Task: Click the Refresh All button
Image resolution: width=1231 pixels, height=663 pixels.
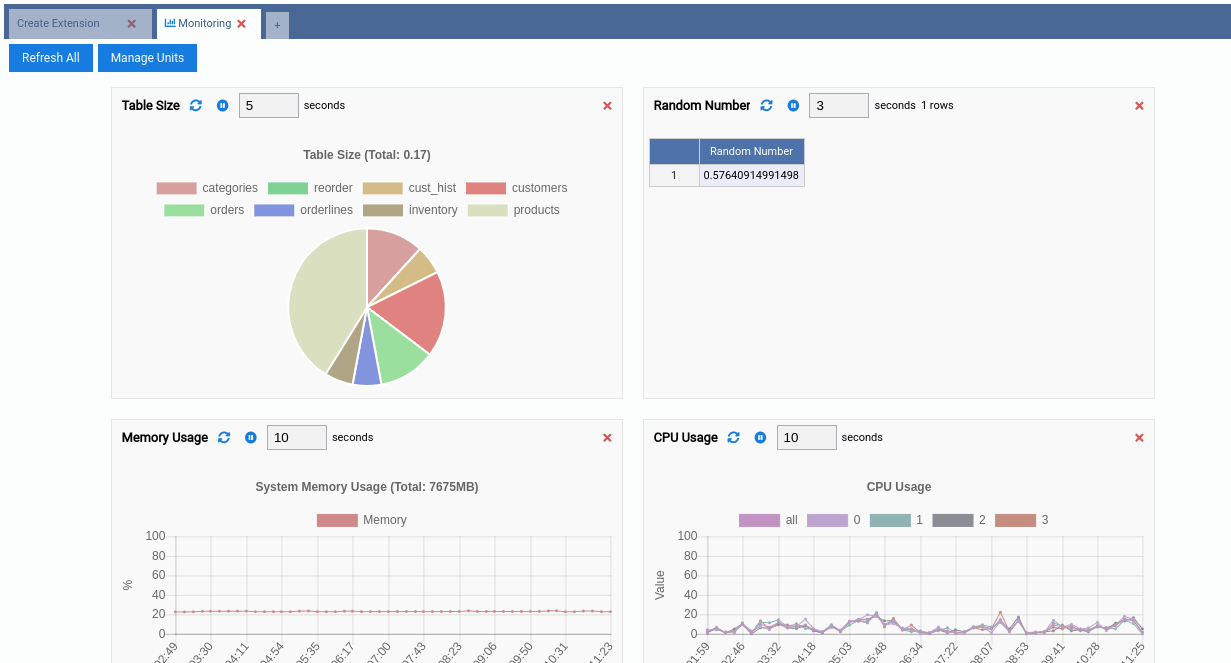Action: click(x=50, y=57)
